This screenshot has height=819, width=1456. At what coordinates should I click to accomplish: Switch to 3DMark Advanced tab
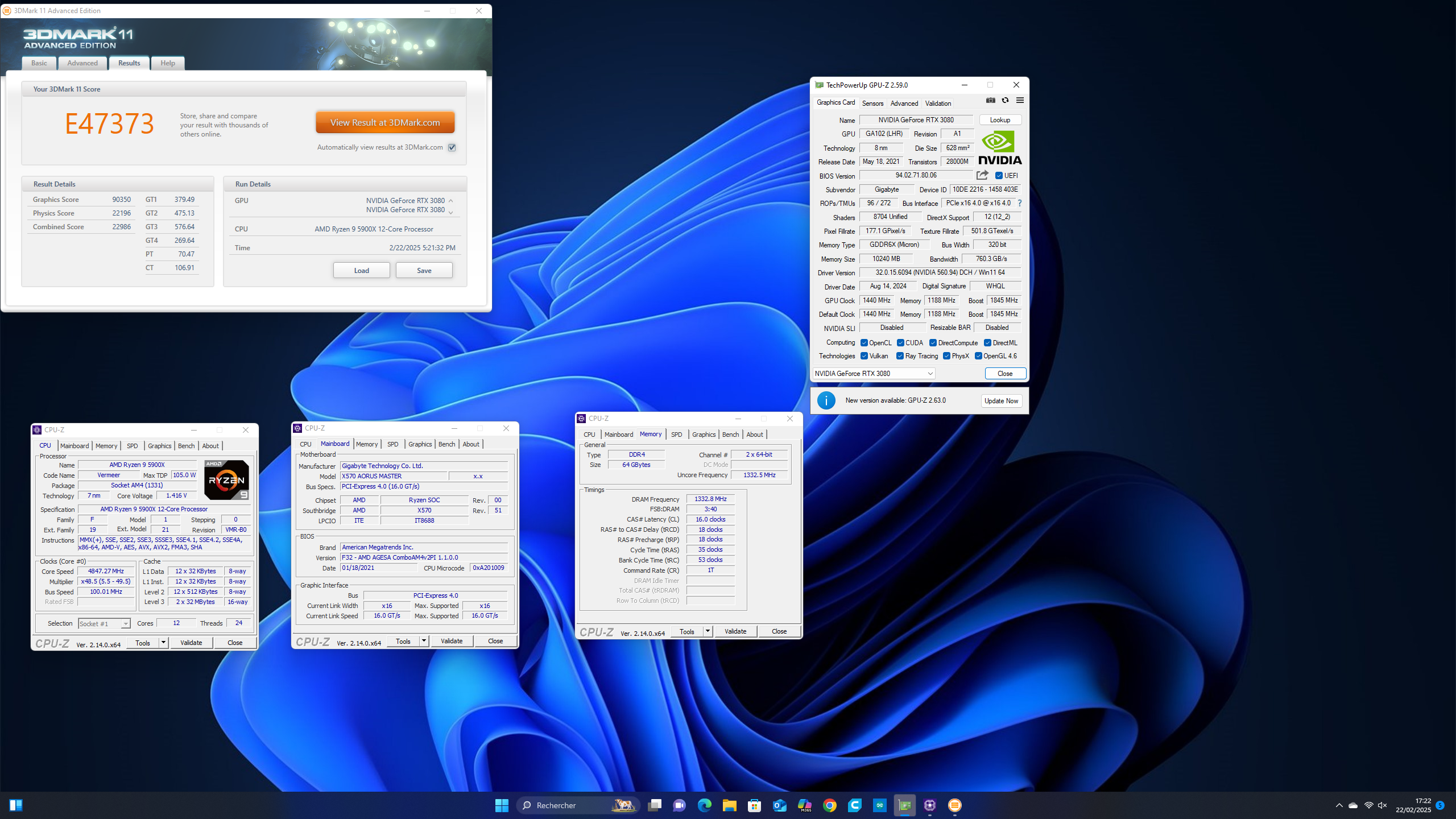(82, 63)
